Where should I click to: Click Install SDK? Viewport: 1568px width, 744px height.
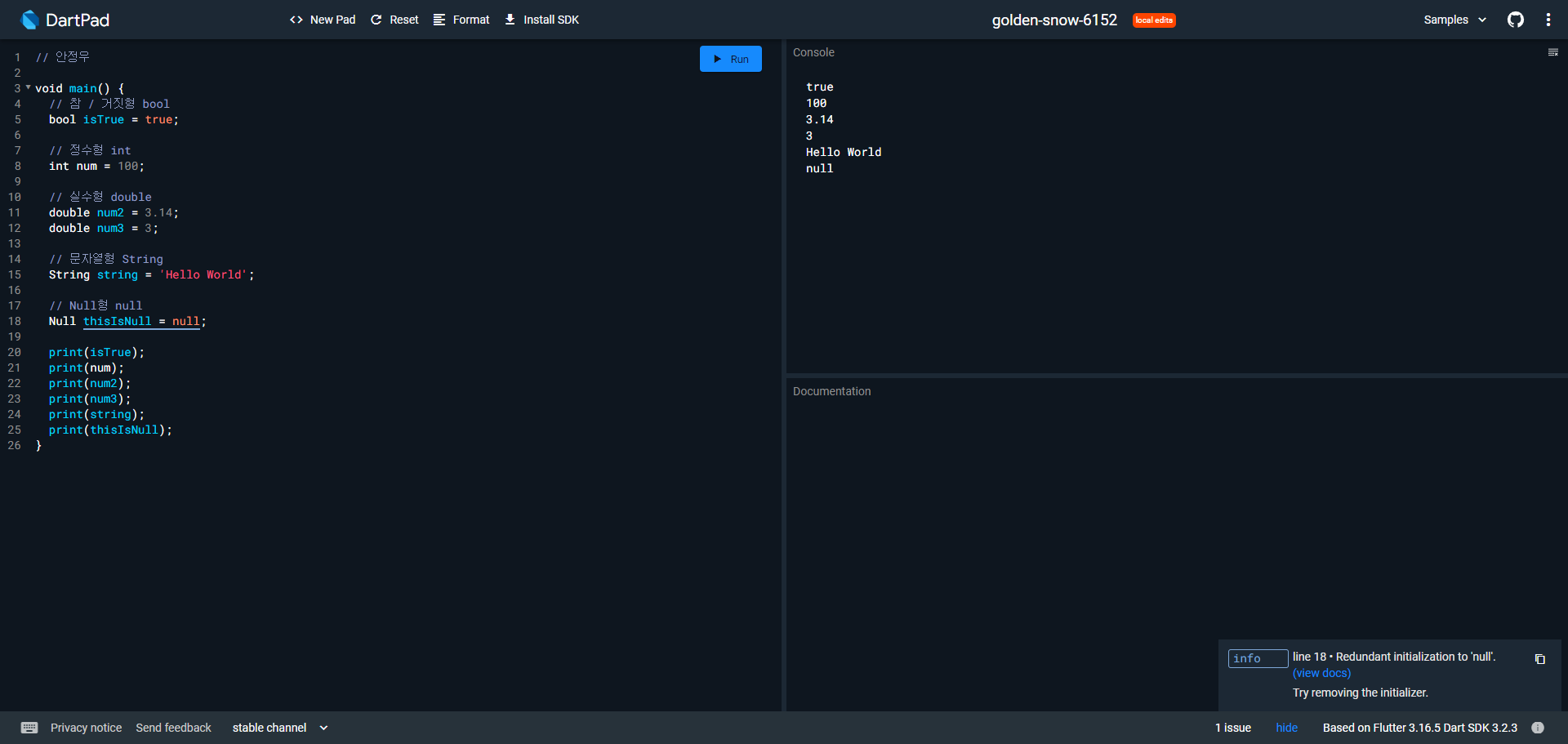click(x=541, y=20)
